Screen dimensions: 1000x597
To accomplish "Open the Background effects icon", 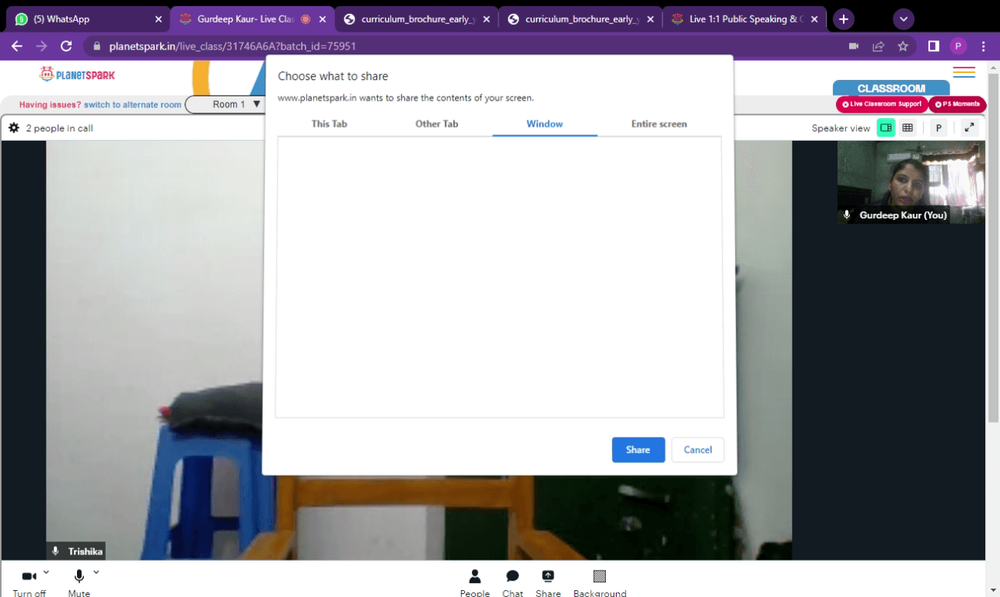I will pos(599,577).
